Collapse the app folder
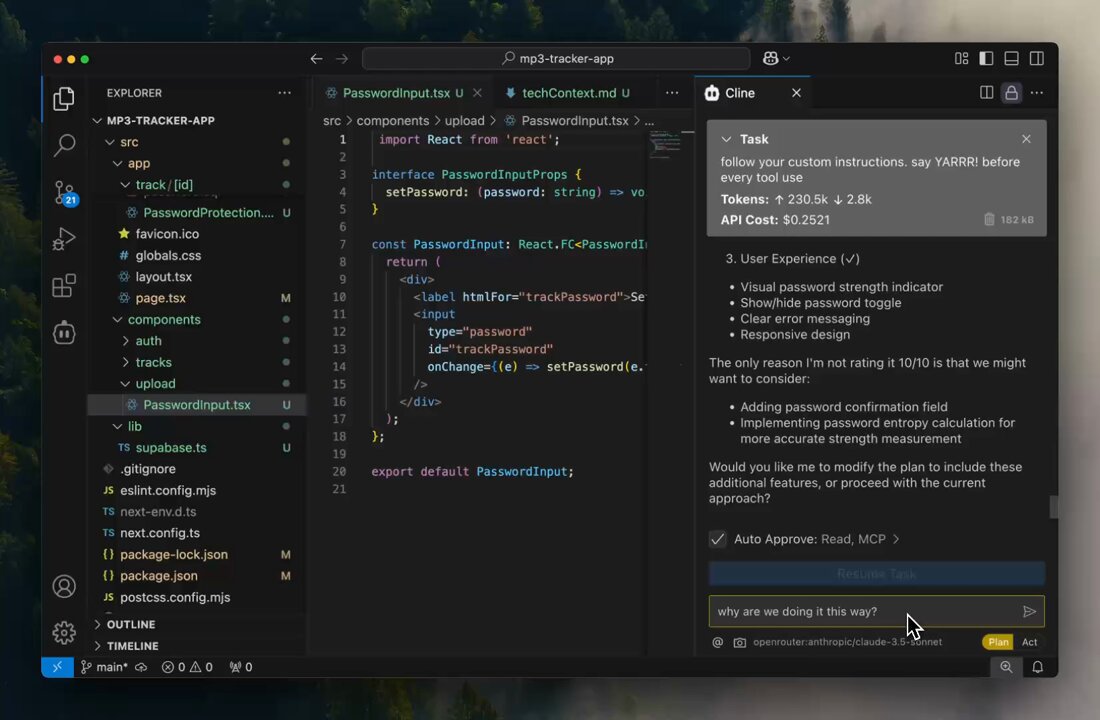The height and width of the screenshot is (720, 1100). point(118,163)
